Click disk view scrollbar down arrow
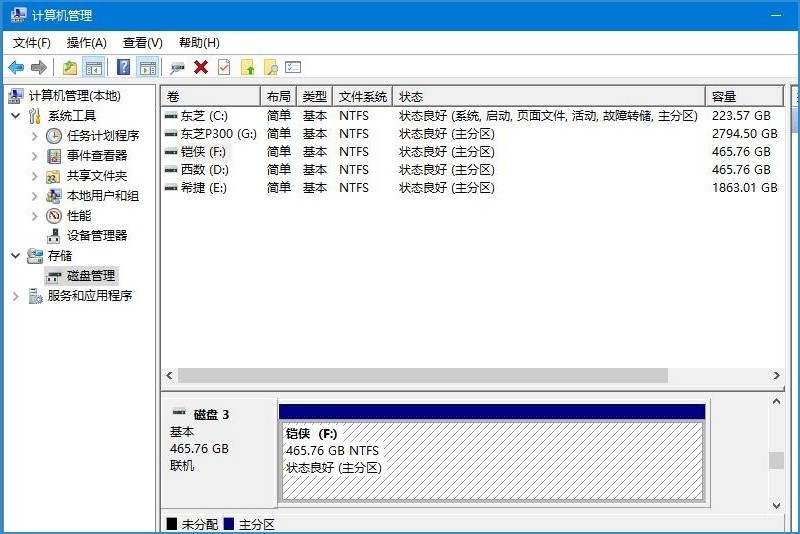This screenshot has width=800, height=534. point(777,505)
